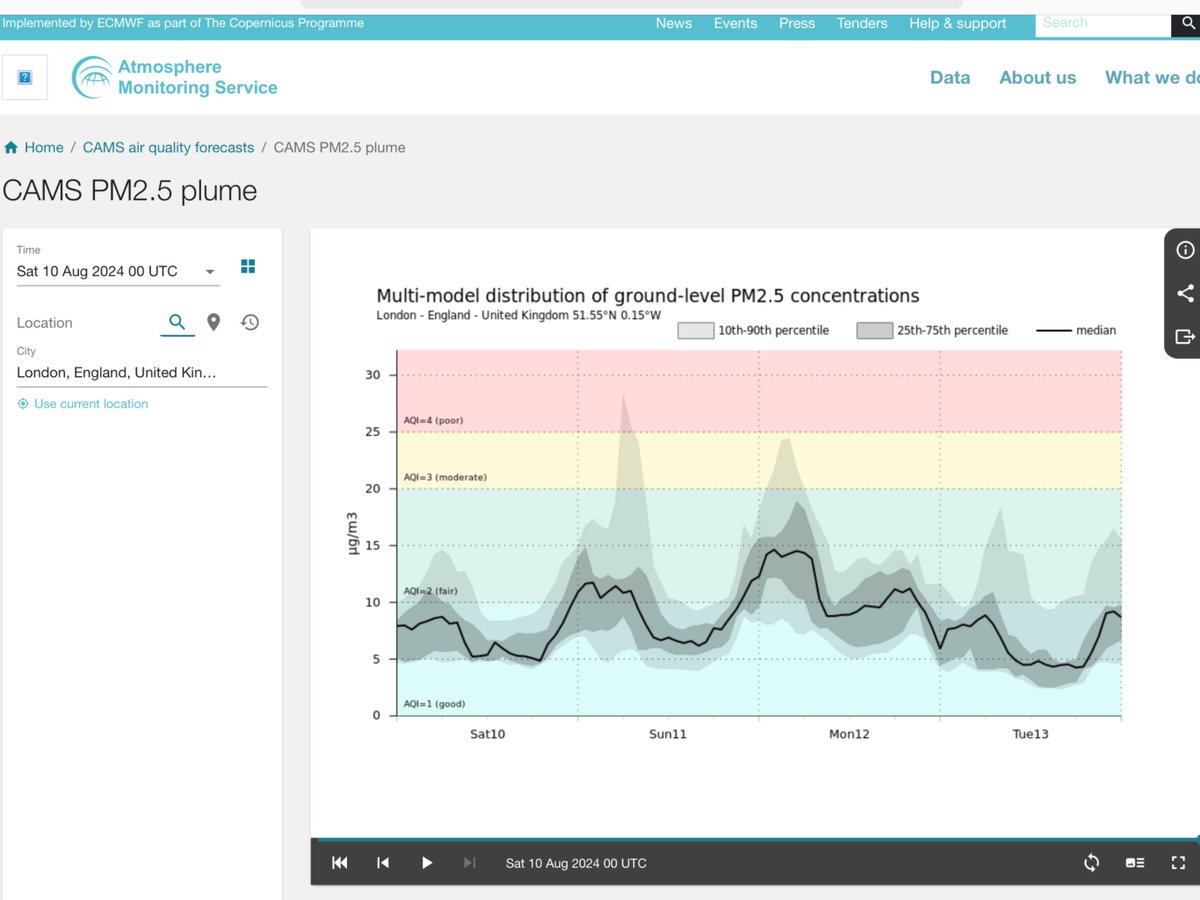Click the current location crosshair icon

(x=23, y=404)
